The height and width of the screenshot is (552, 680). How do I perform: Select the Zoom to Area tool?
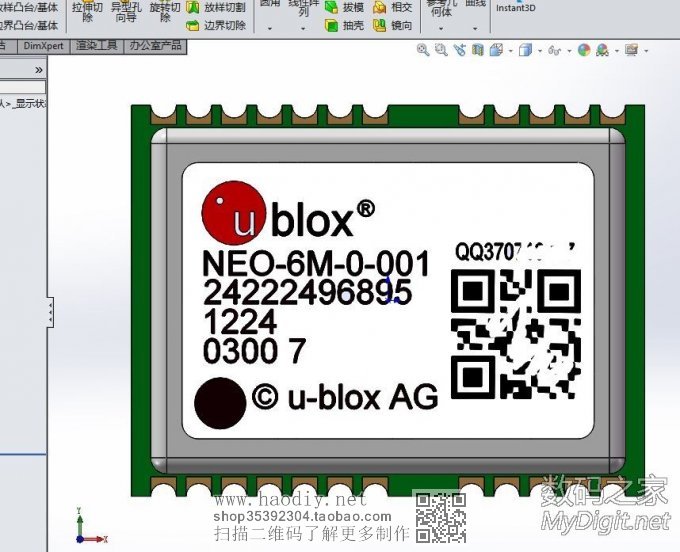[x=441, y=49]
